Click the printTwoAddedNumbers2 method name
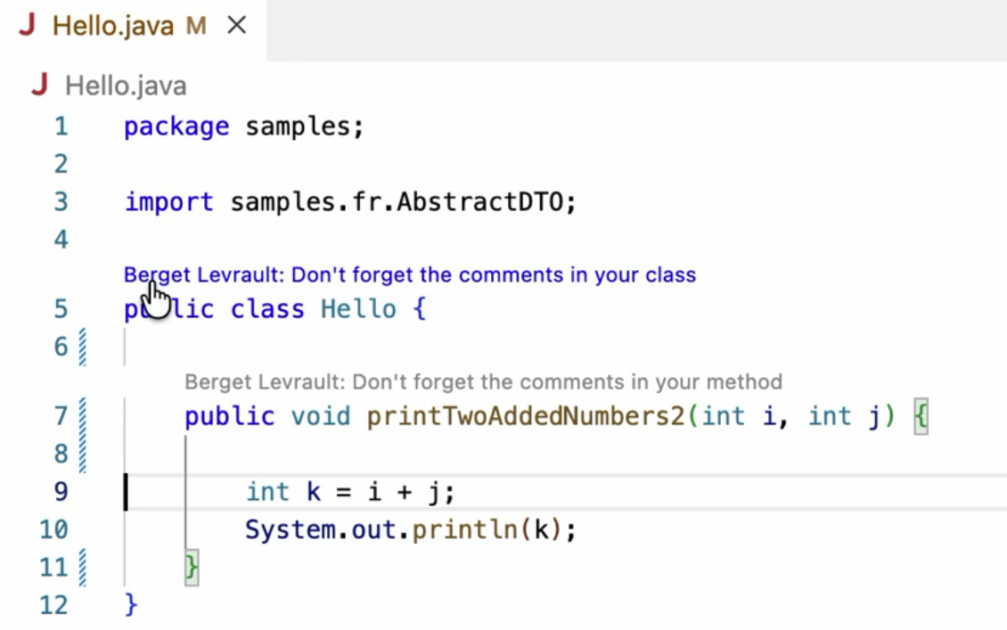 pos(526,416)
